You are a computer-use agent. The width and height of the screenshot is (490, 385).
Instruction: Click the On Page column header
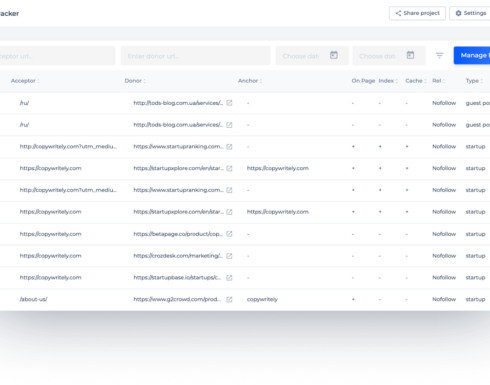pos(363,81)
